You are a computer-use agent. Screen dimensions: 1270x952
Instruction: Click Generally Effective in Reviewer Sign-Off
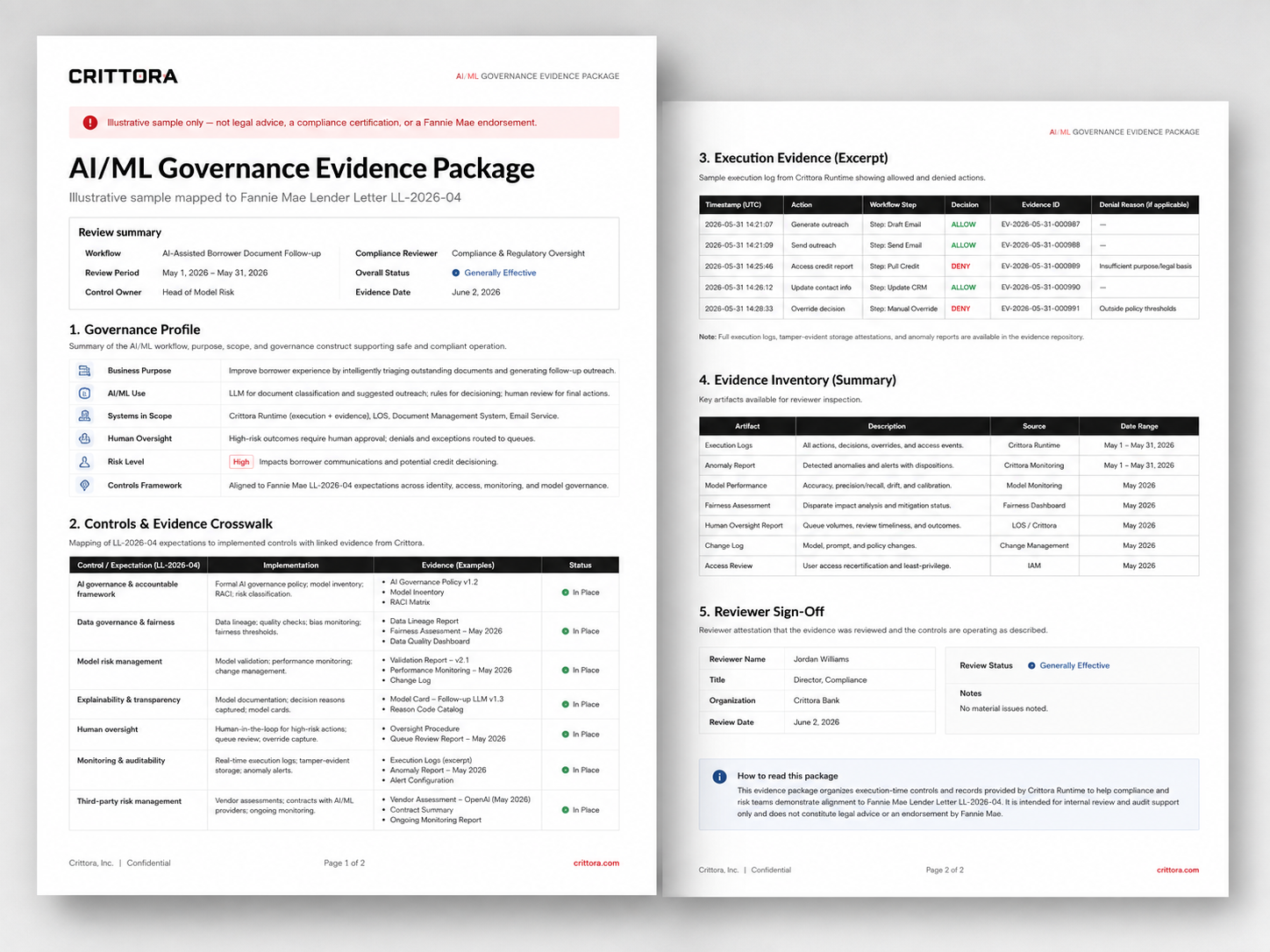pyautogui.click(x=1074, y=665)
